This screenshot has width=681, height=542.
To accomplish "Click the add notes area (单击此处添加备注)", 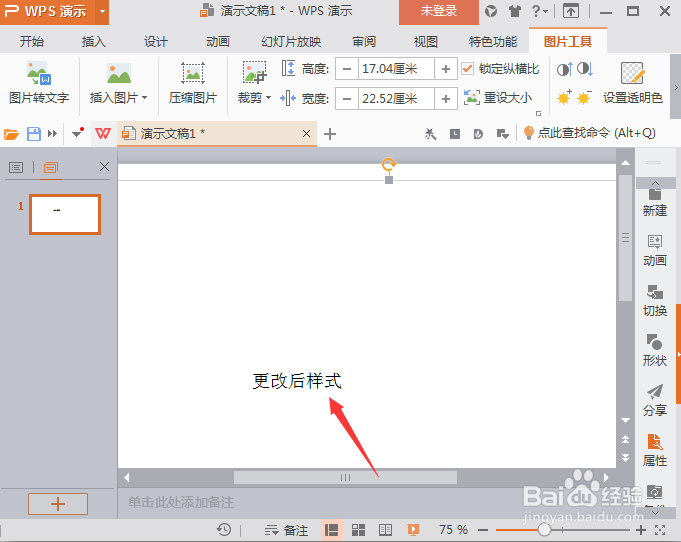I will click(x=181, y=502).
